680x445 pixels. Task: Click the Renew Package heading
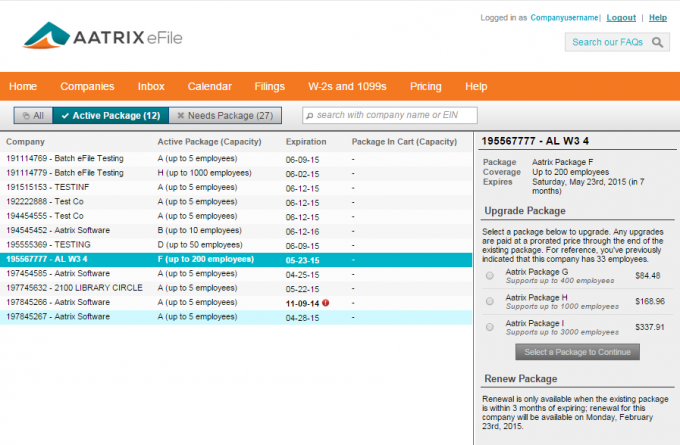[x=520, y=379]
